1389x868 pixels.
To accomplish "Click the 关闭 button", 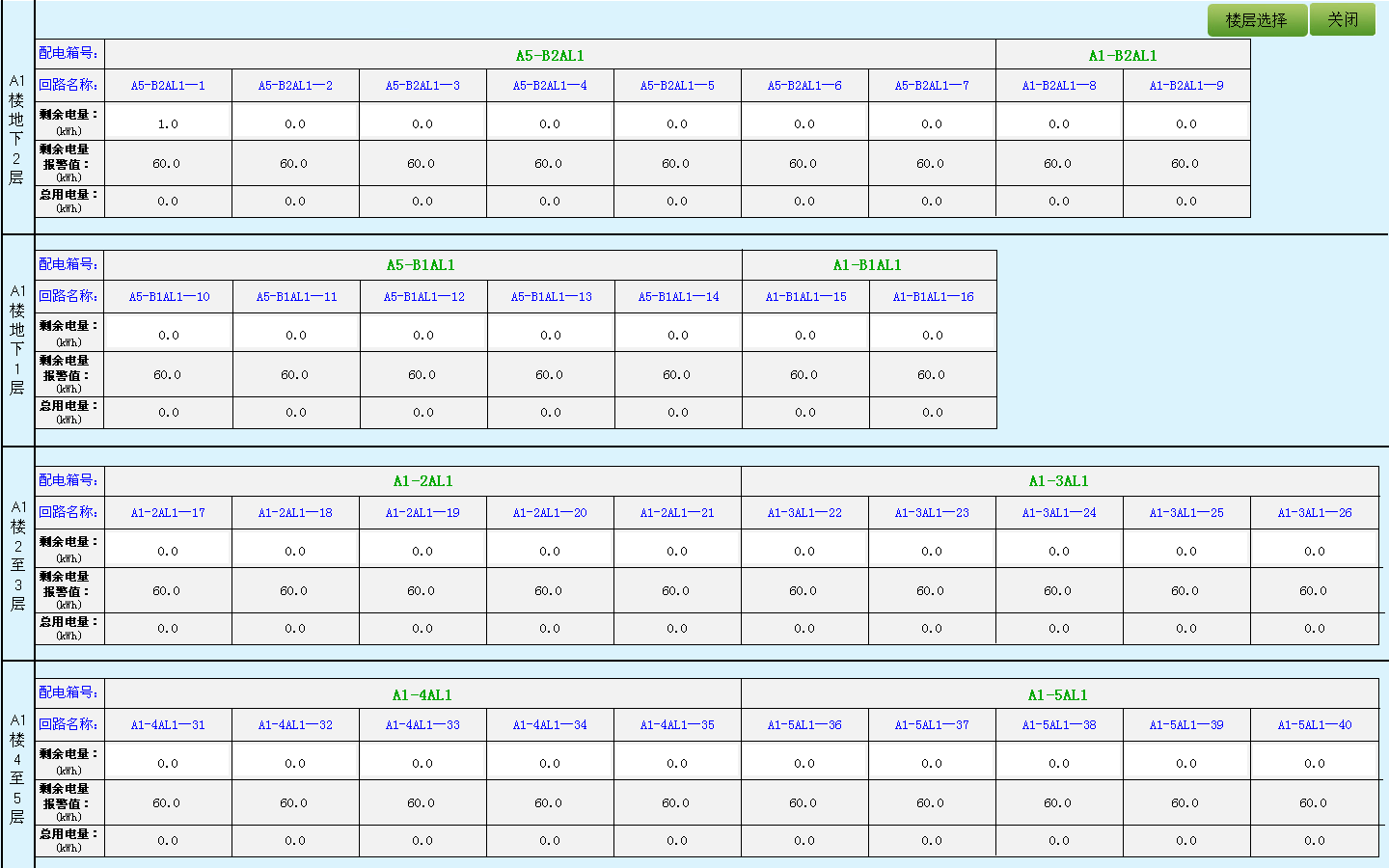I will (1343, 19).
